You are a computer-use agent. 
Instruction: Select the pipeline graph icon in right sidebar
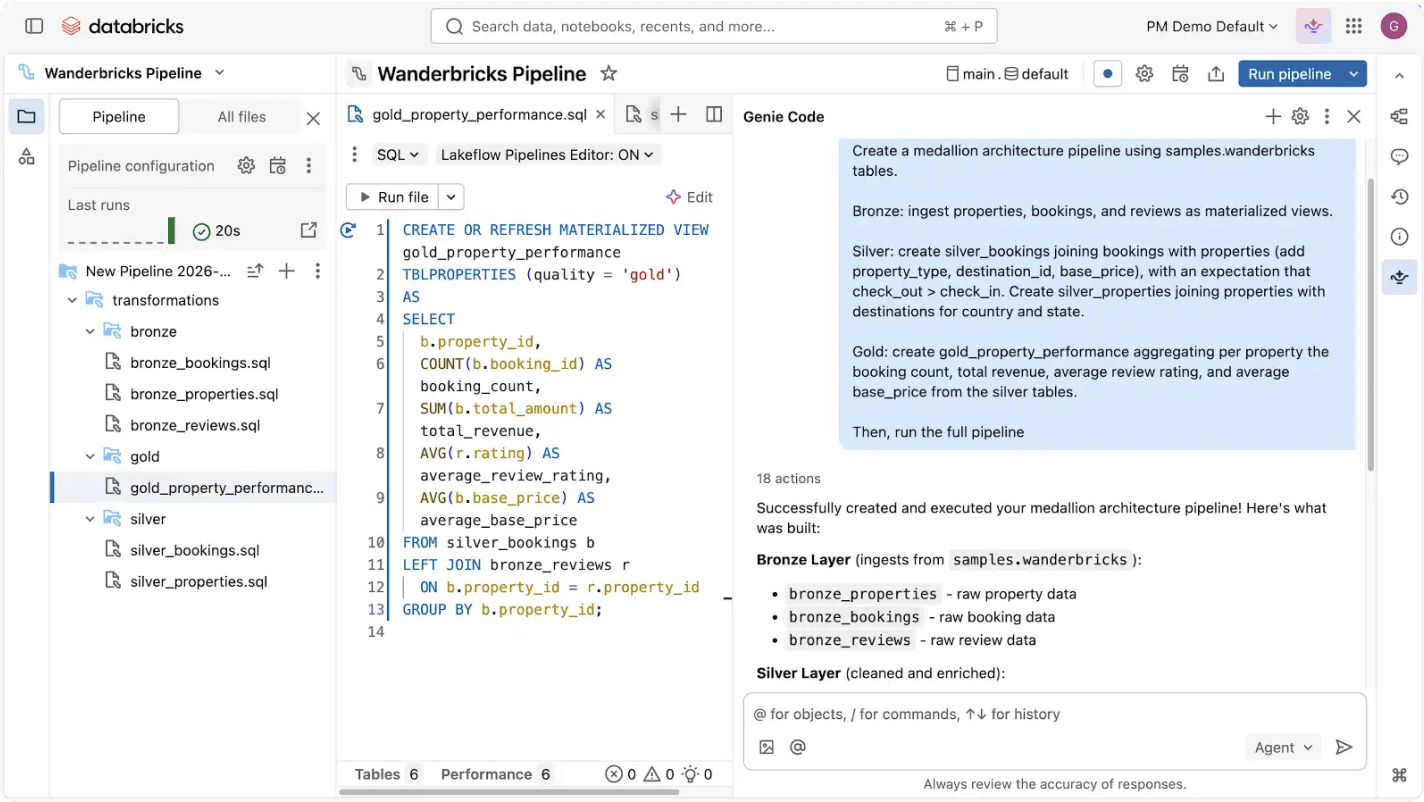(1398, 117)
